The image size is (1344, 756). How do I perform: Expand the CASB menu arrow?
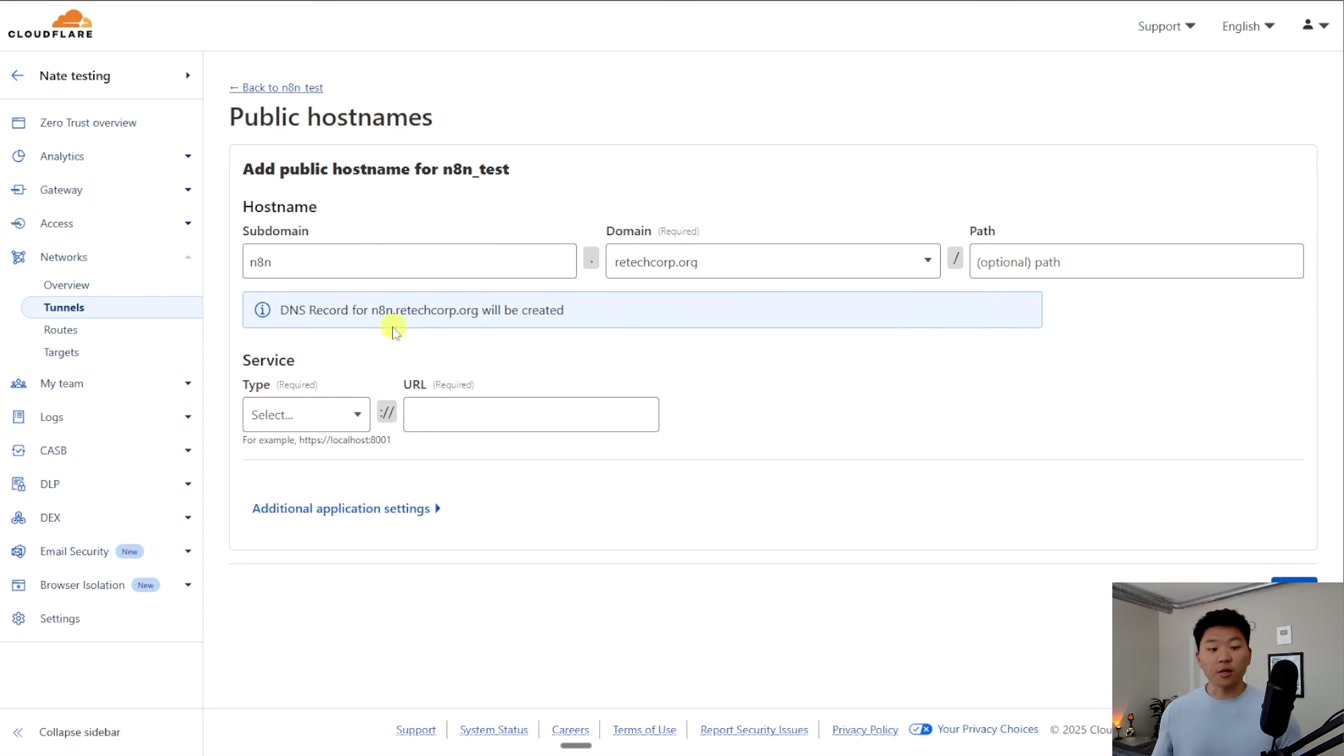coord(187,451)
